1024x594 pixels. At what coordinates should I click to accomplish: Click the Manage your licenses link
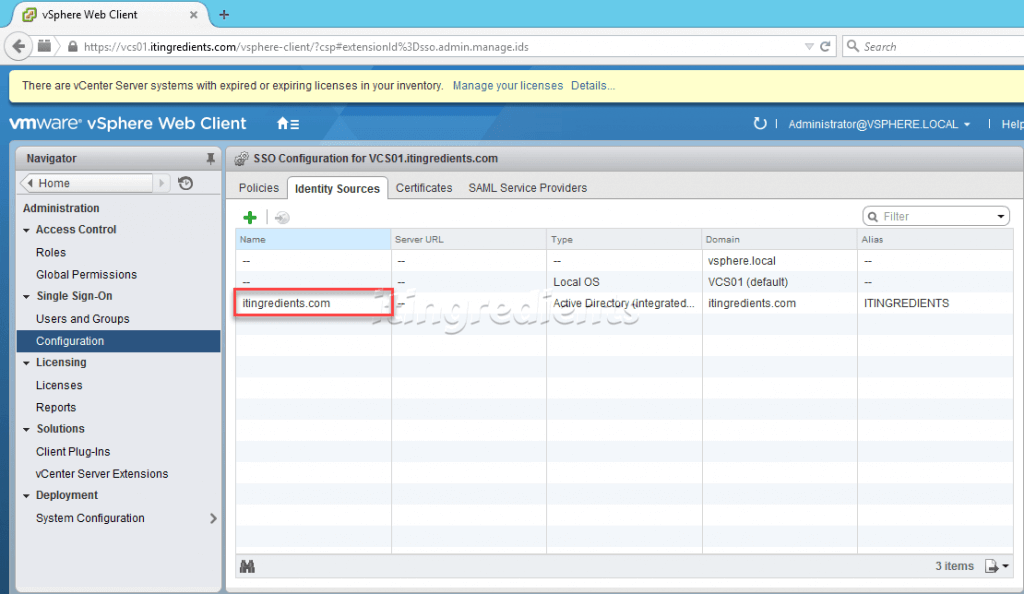[x=508, y=85]
